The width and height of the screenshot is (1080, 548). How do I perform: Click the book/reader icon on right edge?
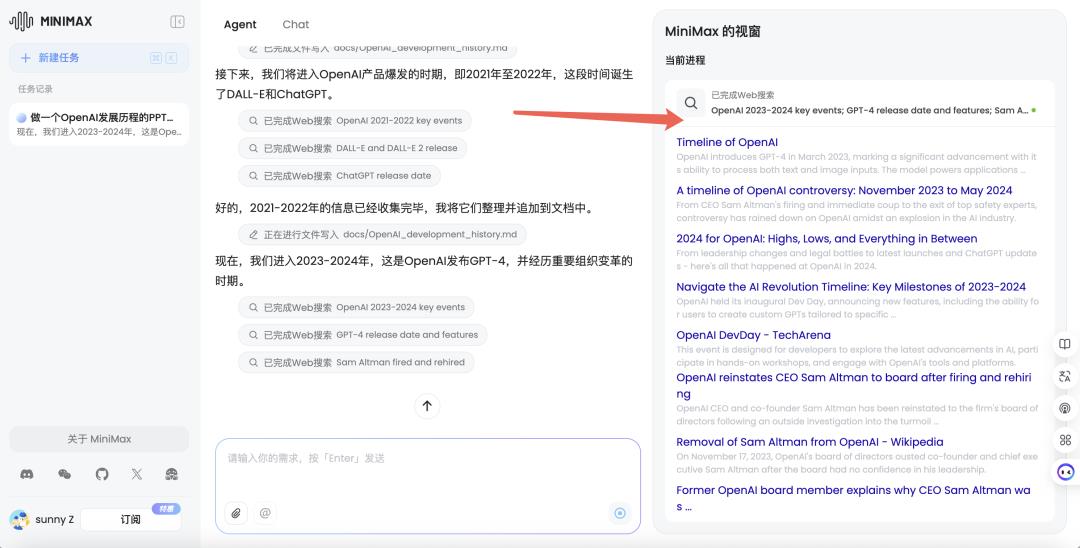(x=1065, y=344)
